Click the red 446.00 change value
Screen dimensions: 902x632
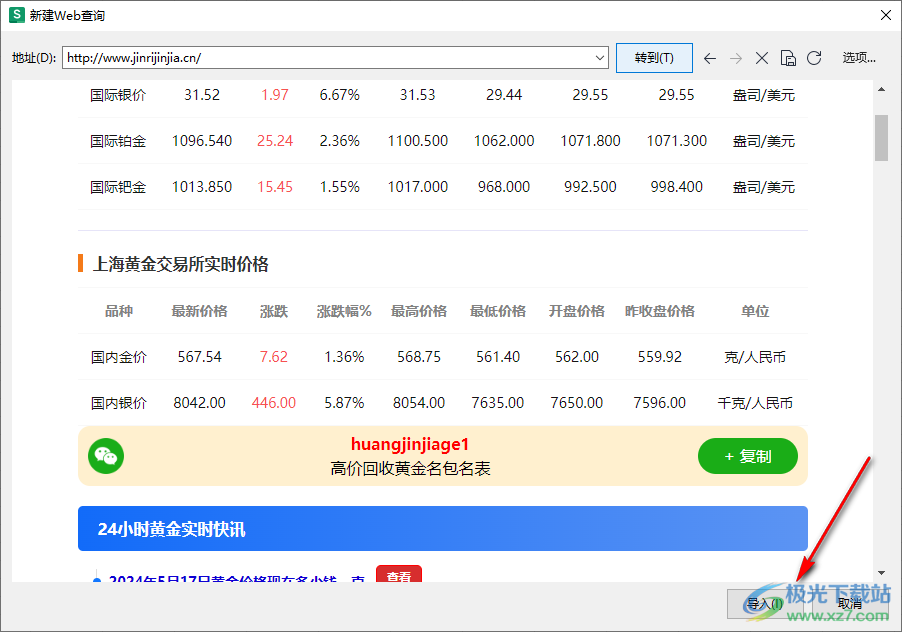point(273,403)
